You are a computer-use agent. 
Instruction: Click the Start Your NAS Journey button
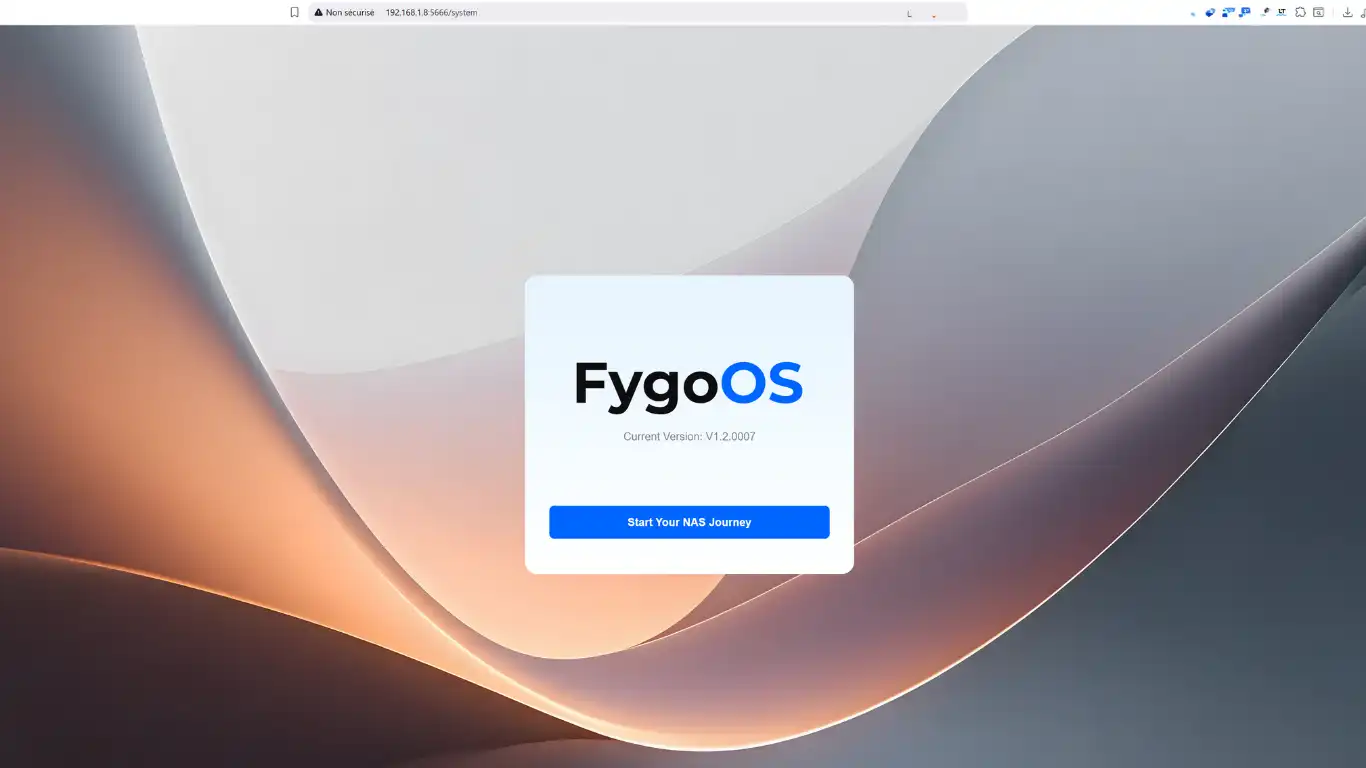[689, 522]
